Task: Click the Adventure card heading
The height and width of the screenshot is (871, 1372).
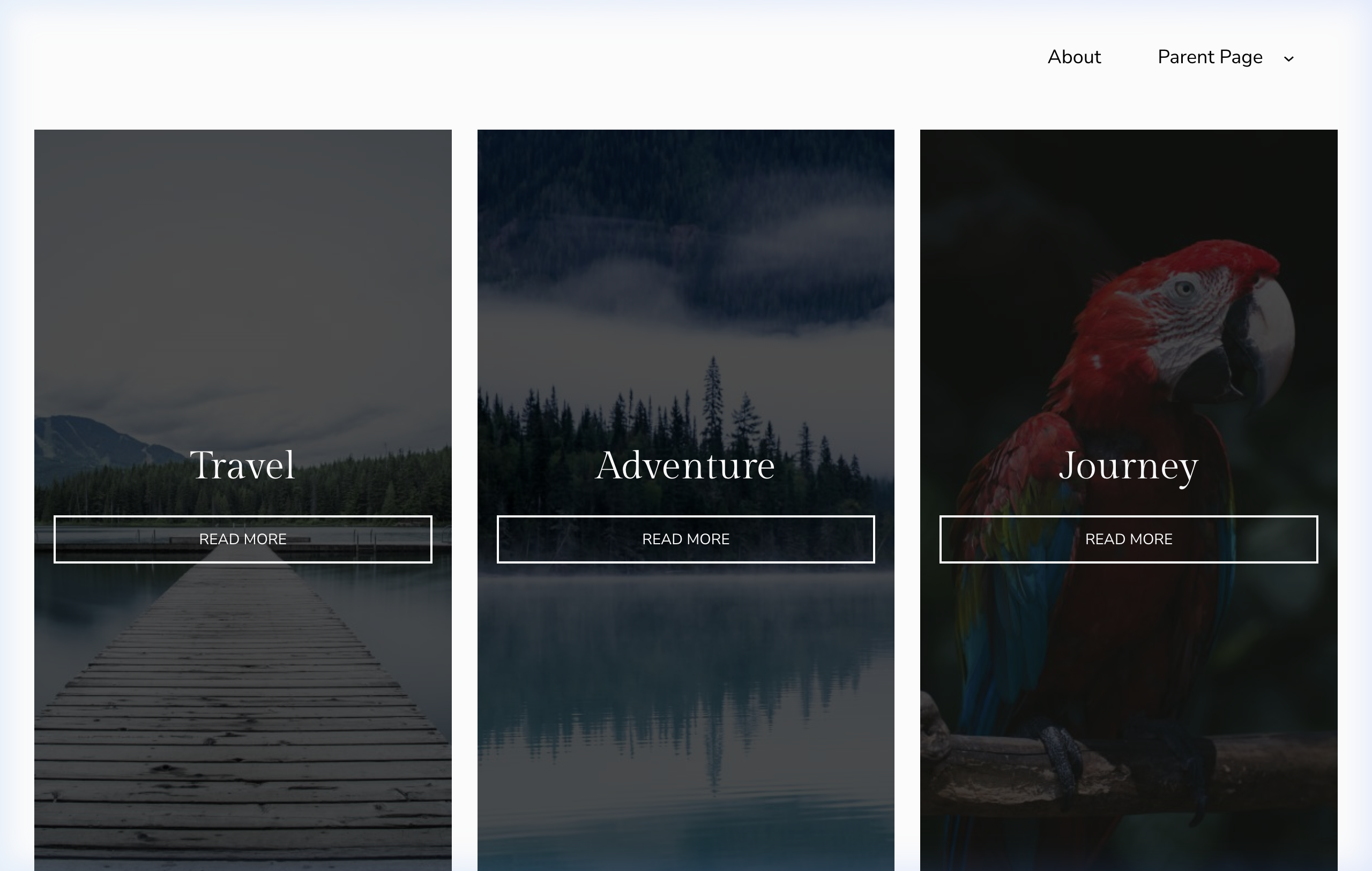Action: [x=685, y=465]
